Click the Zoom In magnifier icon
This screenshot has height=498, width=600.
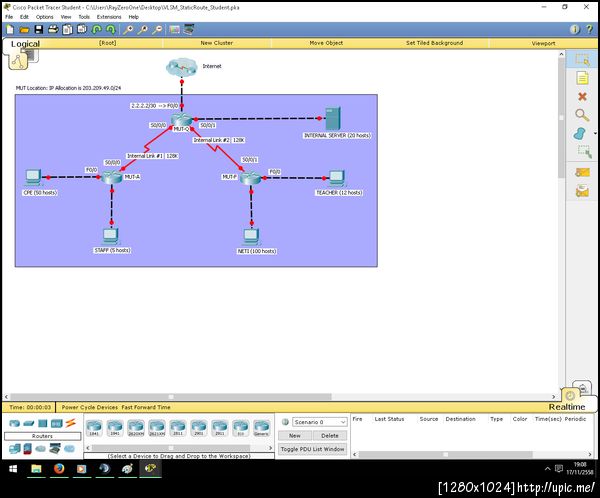pos(128,29)
